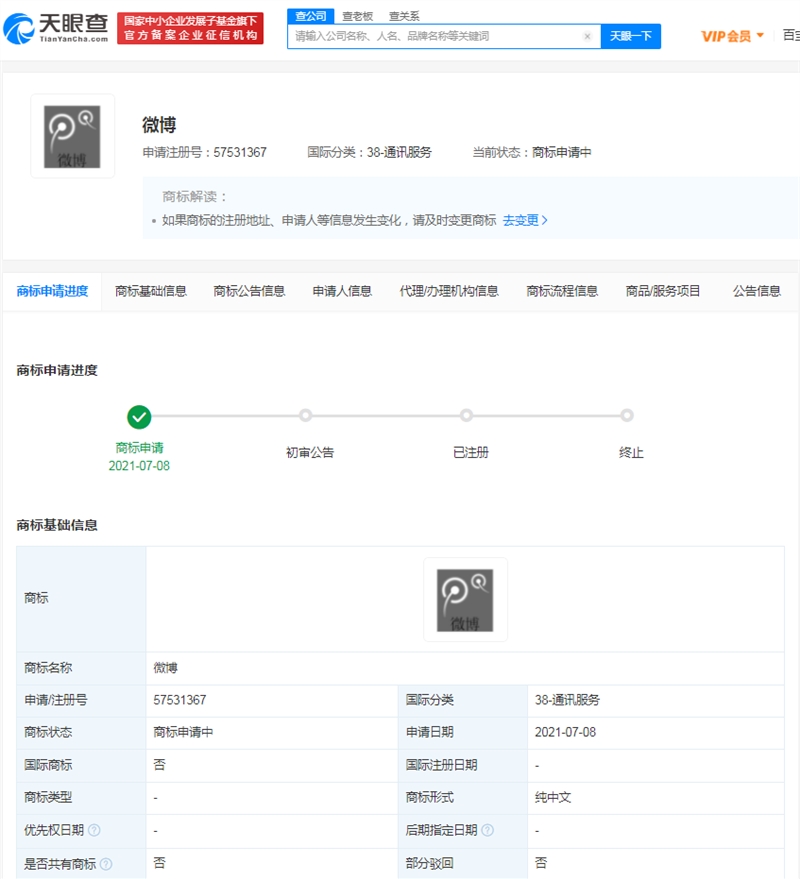The image size is (800, 879).
Task: Click the green checkmark 商标申请 step
Action: (x=139, y=417)
